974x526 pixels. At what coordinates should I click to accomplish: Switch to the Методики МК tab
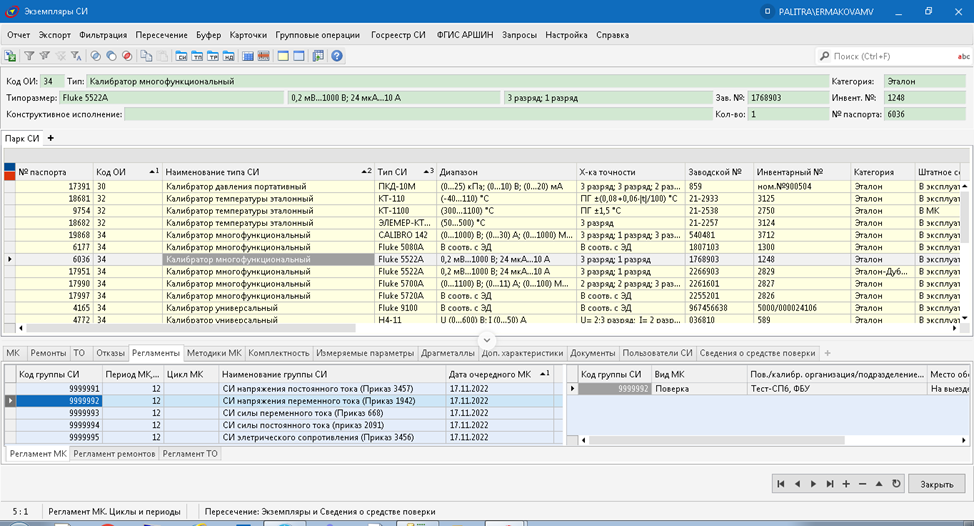tap(214, 353)
